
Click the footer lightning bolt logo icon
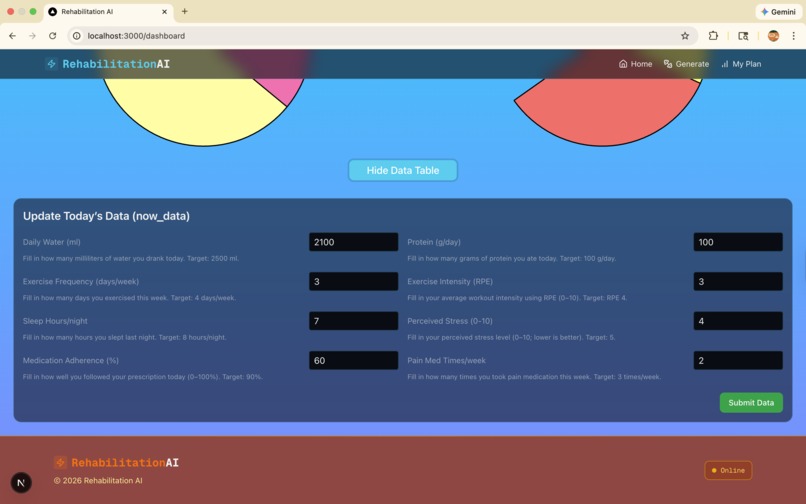(x=60, y=462)
